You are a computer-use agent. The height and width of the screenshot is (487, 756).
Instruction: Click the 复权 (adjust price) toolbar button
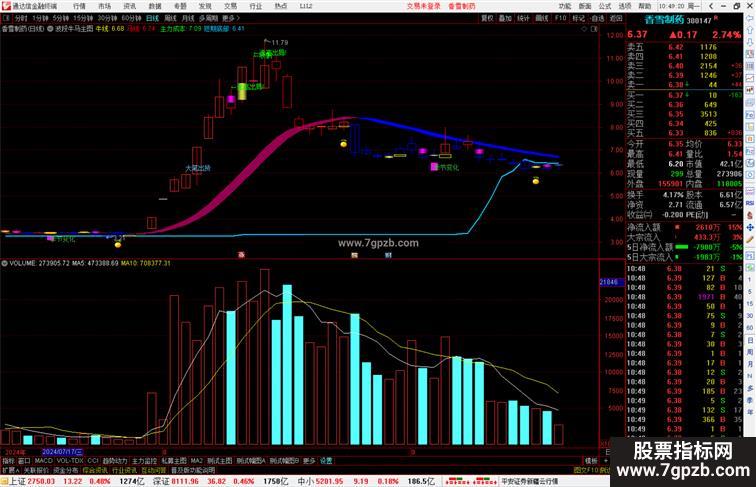487,18
